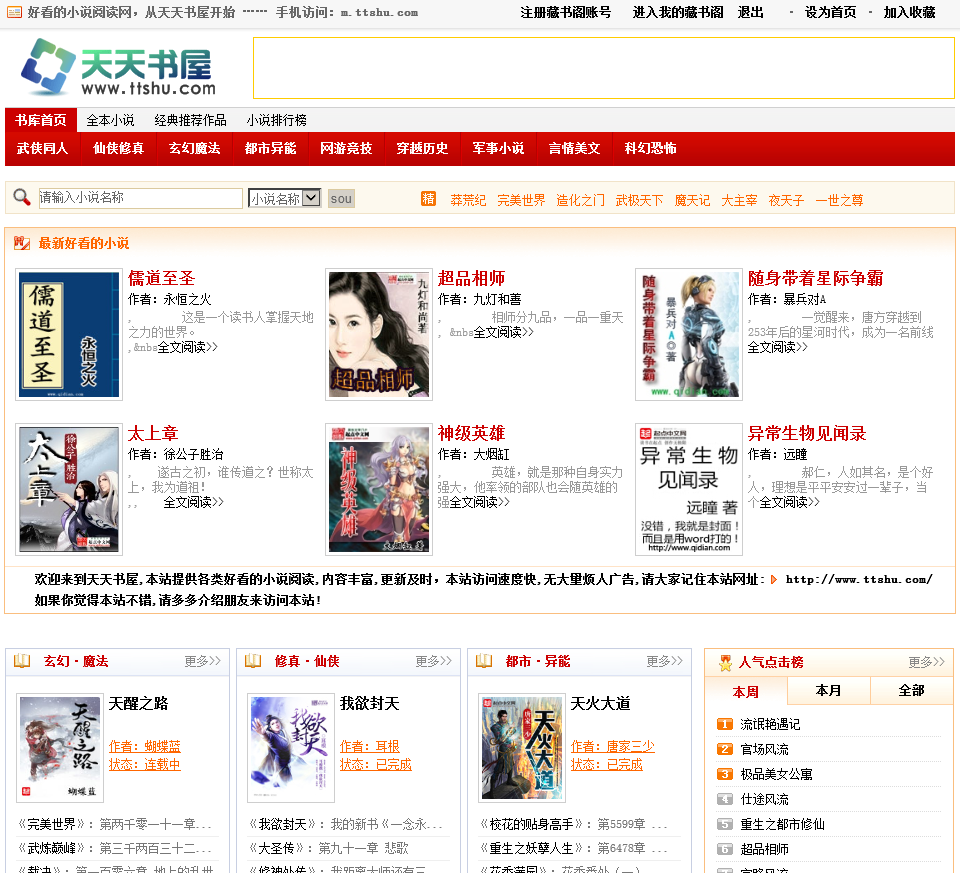Expand 更多>> in 修真·仙侠 section
960x873 pixels.
[433, 661]
